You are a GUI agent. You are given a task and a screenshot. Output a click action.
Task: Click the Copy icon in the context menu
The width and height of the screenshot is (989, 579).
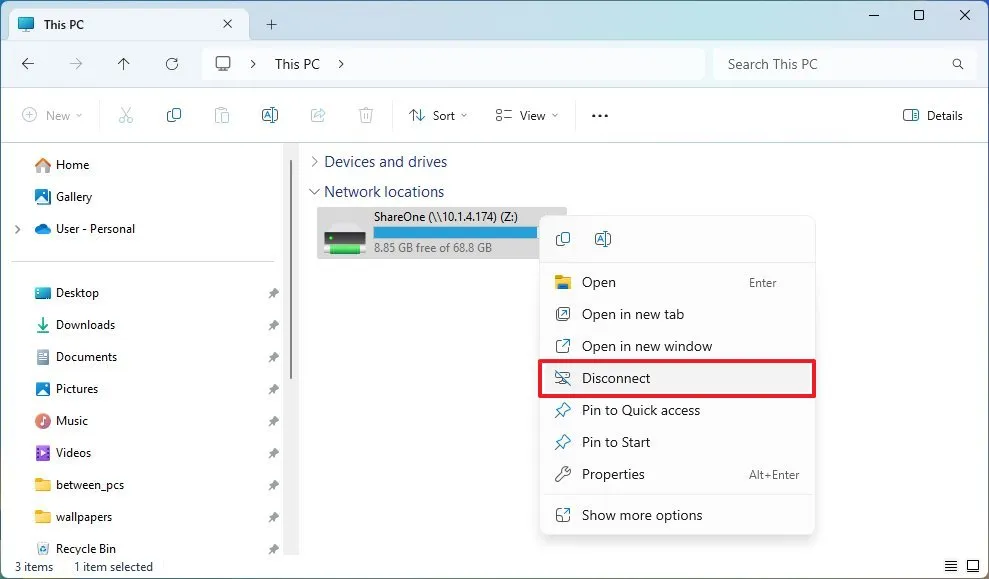562,239
